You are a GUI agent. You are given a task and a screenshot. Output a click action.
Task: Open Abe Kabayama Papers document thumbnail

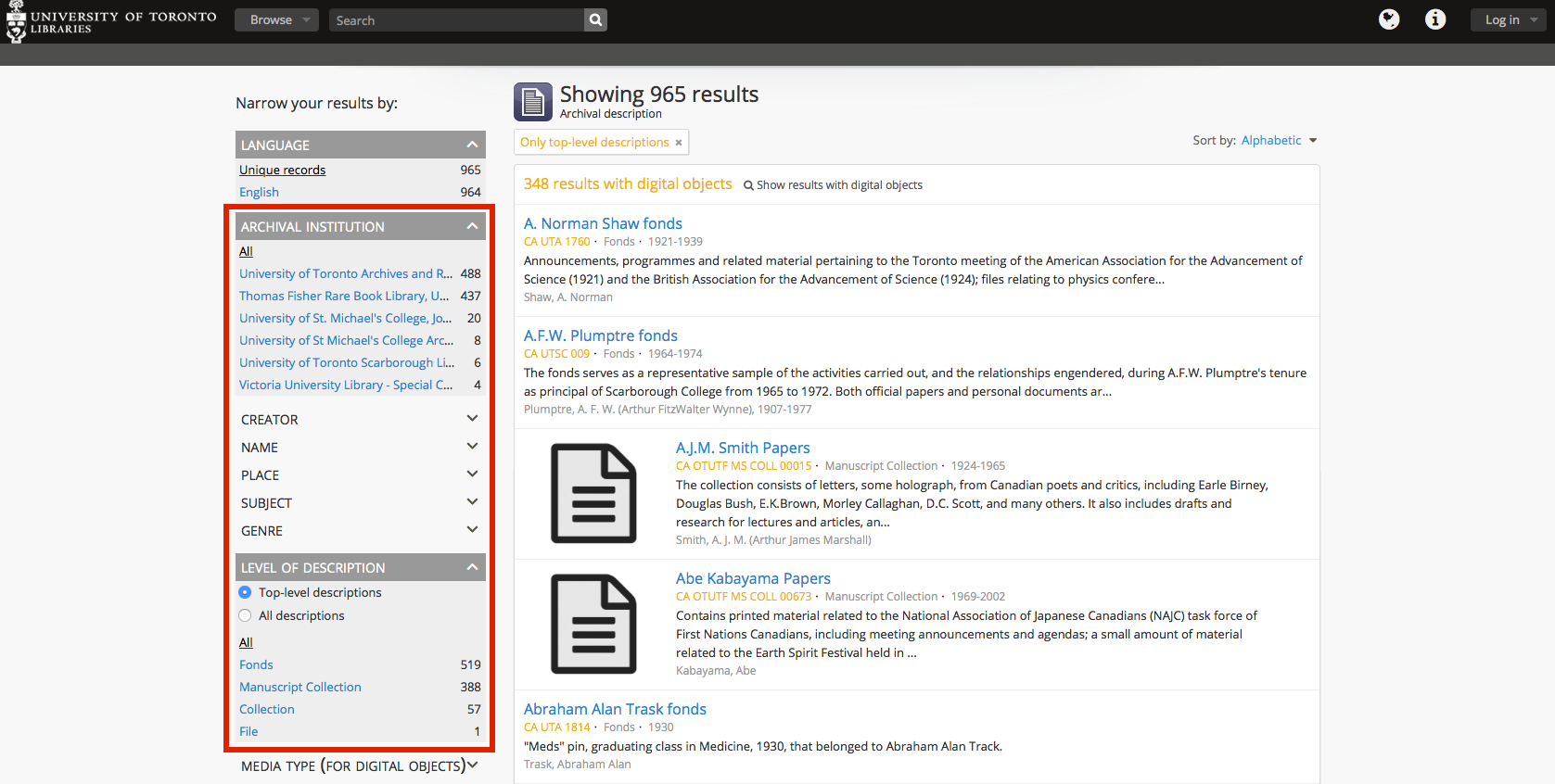coord(593,624)
